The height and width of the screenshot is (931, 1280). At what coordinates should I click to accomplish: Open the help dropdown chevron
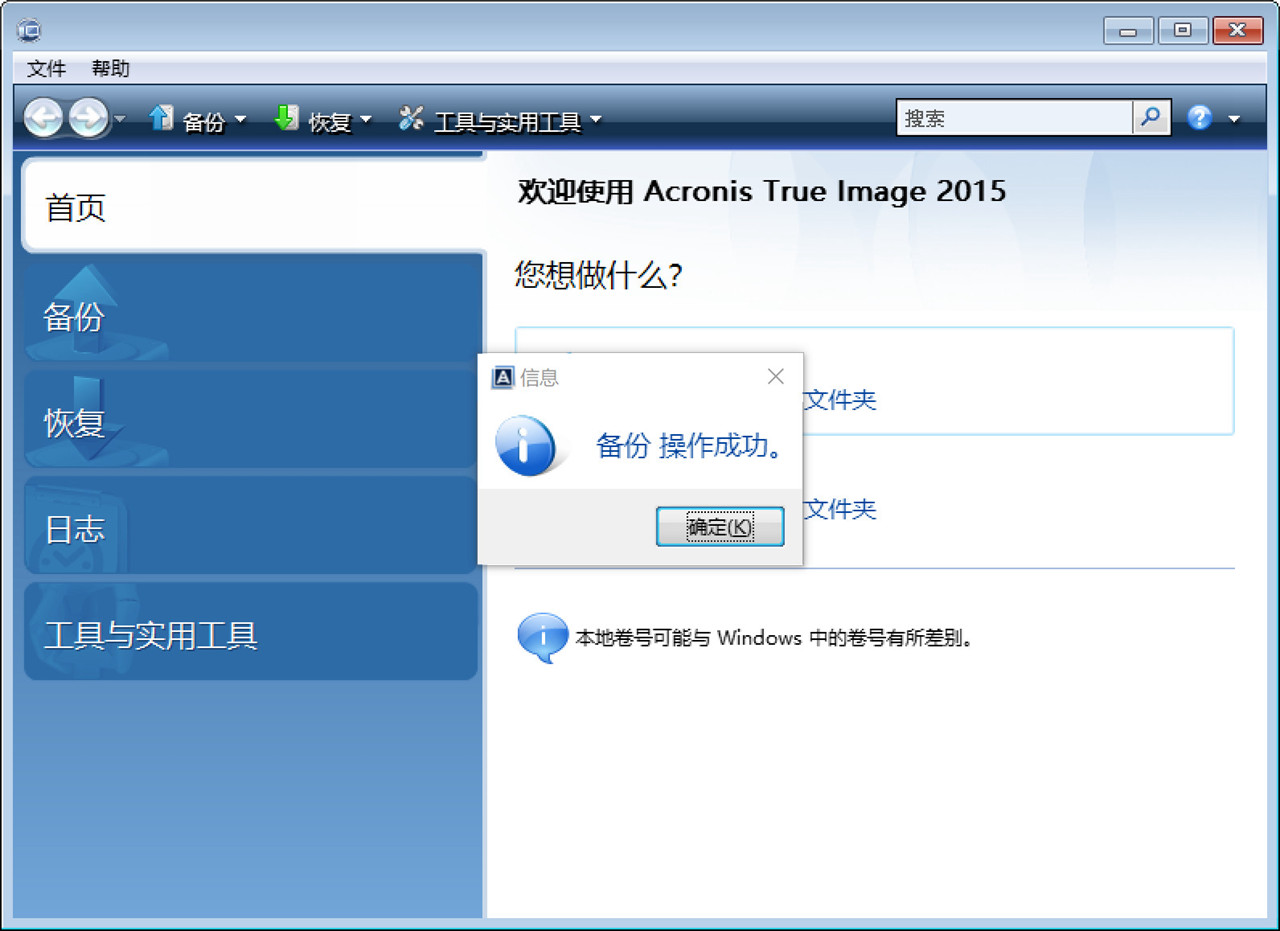(x=1233, y=119)
